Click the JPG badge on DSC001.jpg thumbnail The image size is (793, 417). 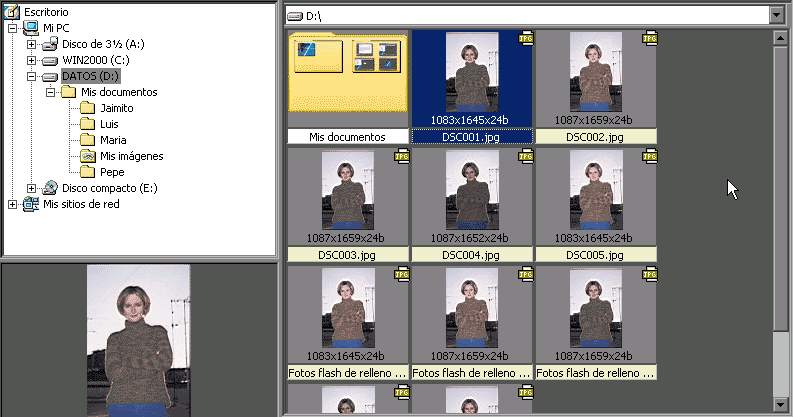pyautogui.click(x=525, y=38)
